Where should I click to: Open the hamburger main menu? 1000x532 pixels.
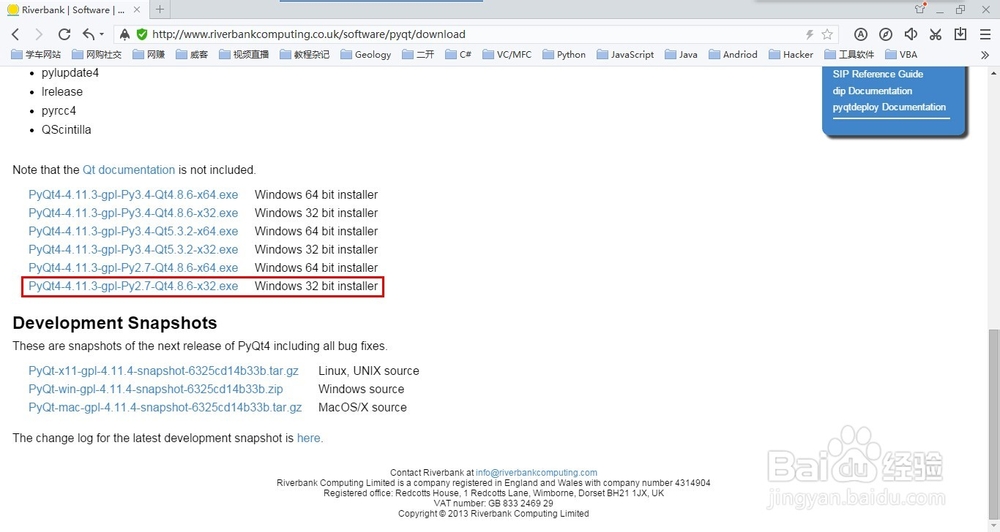point(985,34)
